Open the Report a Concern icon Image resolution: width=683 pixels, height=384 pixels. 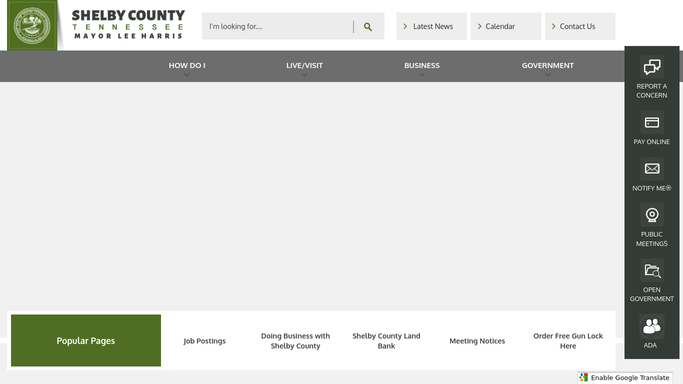point(652,67)
